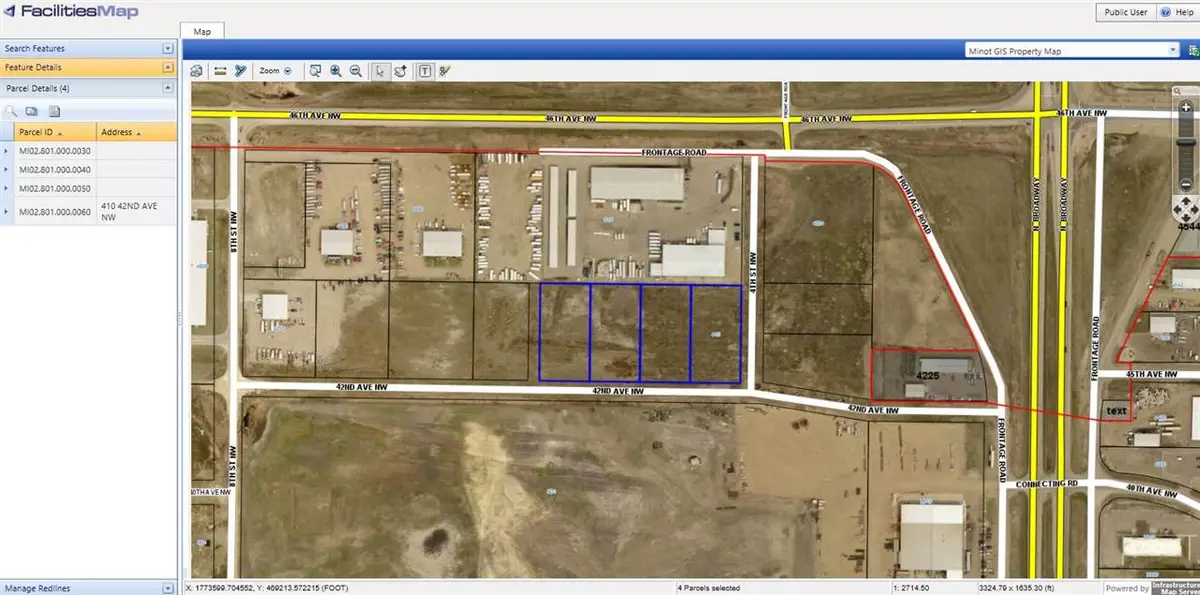
Task: Switch to the Map tab
Action: click(x=203, y=31)
